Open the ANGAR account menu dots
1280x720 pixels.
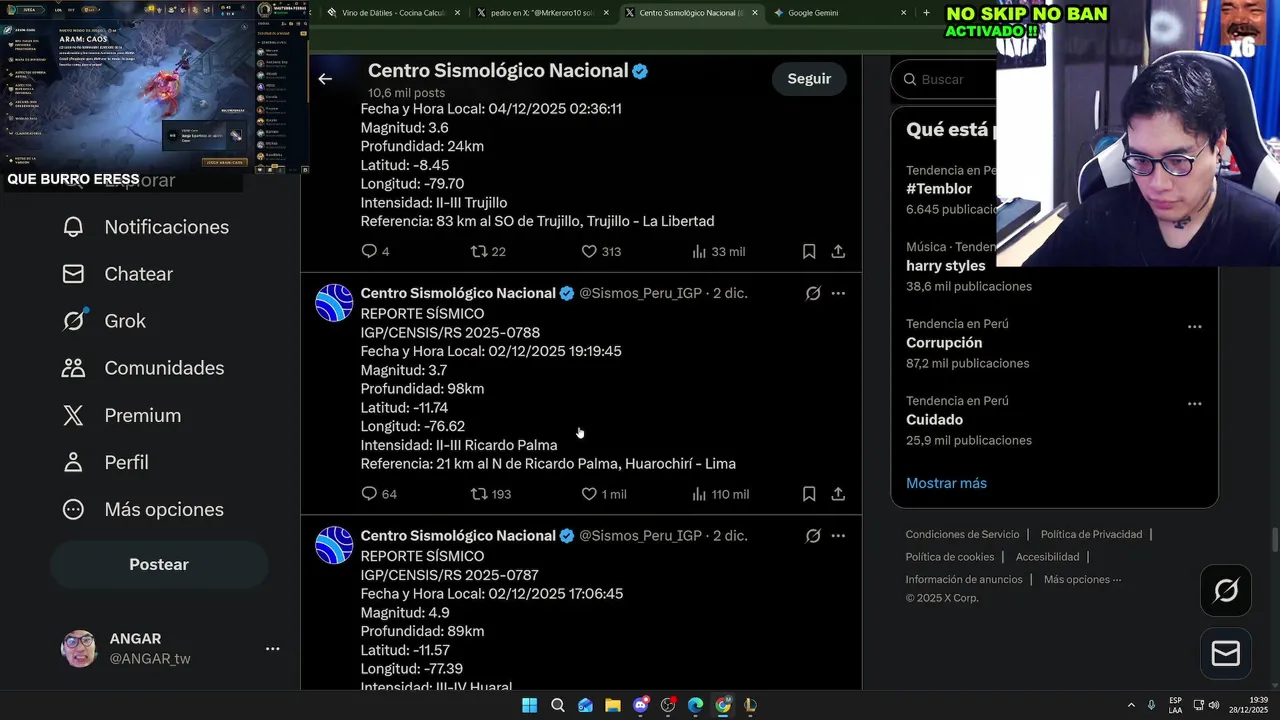coord(272,648)
